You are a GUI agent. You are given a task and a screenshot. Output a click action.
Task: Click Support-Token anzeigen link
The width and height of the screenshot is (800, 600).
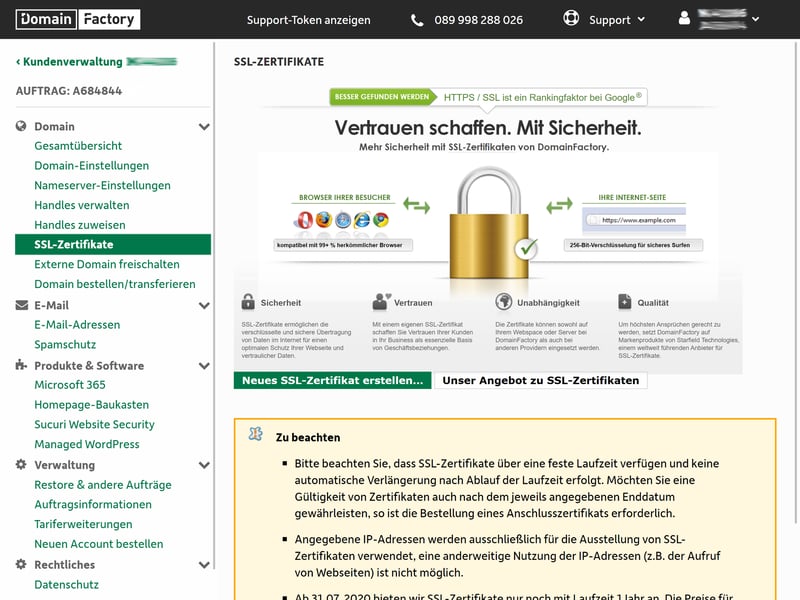tap(308, 20)
